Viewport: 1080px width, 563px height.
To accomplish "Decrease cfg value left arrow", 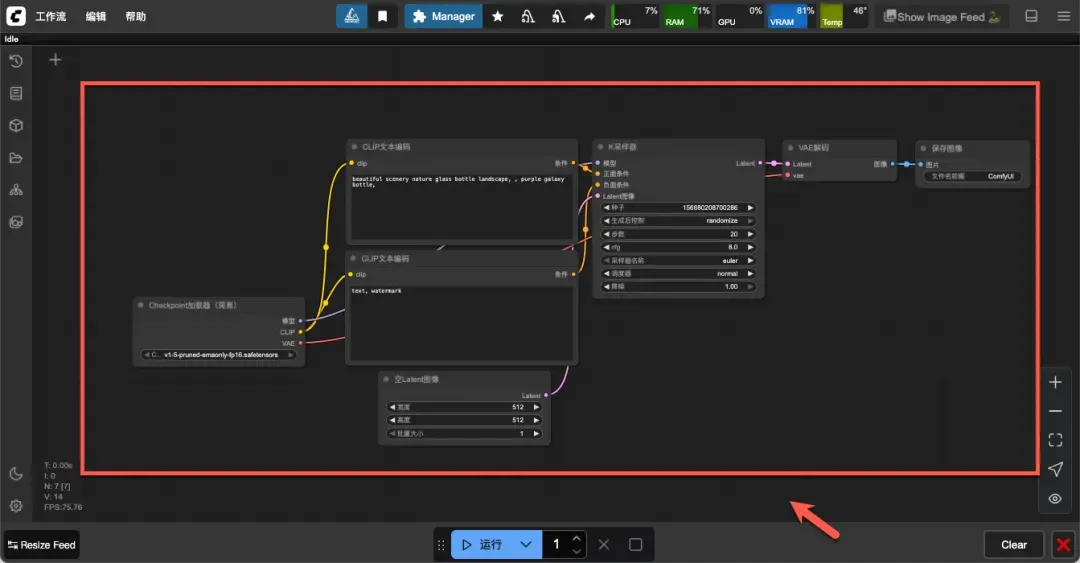I will (606, 247).
